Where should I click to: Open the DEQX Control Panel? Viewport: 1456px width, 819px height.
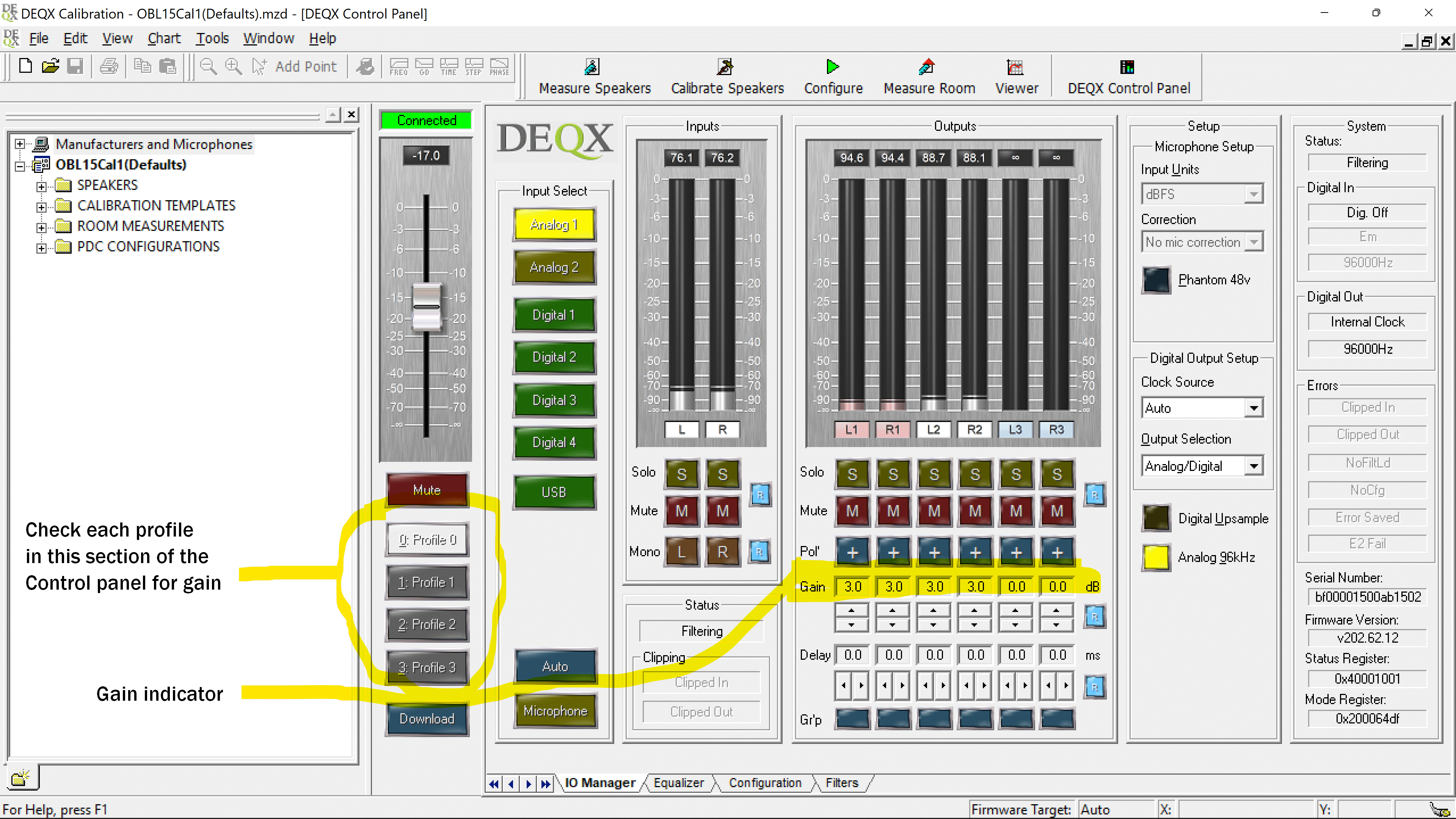pos(1128,76)
